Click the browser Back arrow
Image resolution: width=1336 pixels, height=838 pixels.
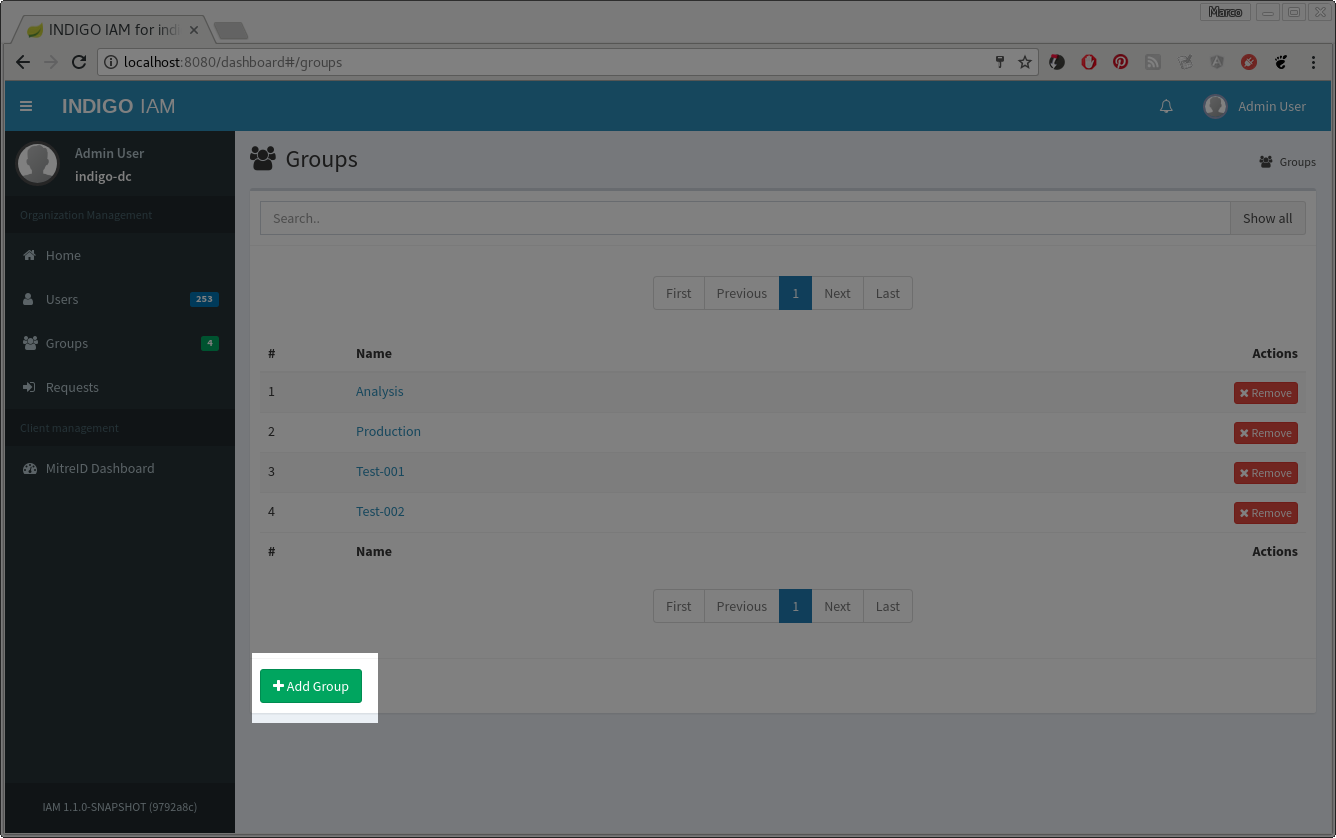click(x=23, y=62)
